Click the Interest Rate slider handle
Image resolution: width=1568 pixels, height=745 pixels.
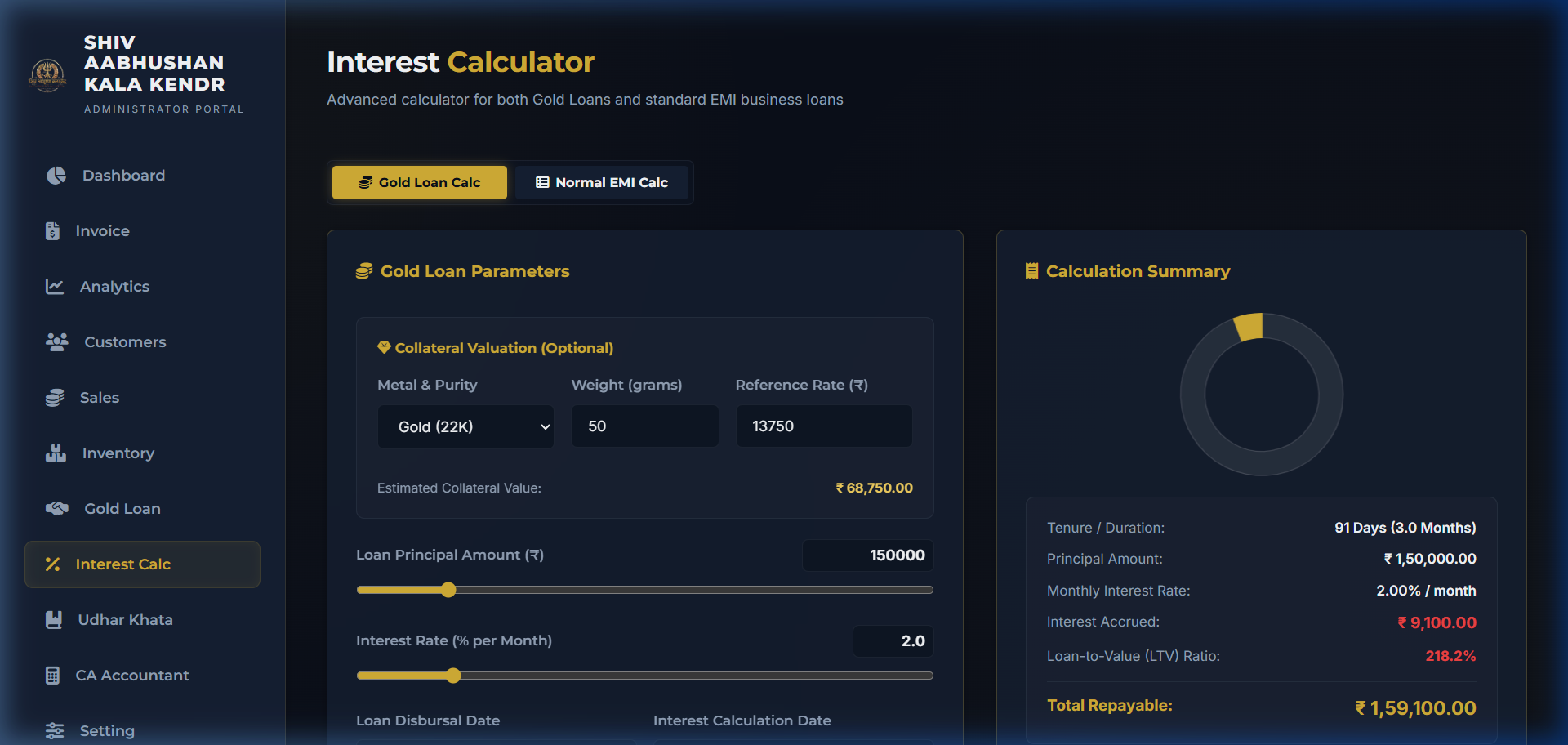pos(454,676)
